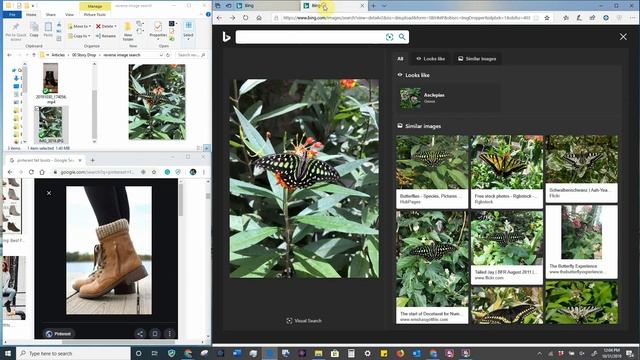Click the Edge address bar URL
Image resolution: width=640 pixels, height=360 pixels.
point(406,18)
